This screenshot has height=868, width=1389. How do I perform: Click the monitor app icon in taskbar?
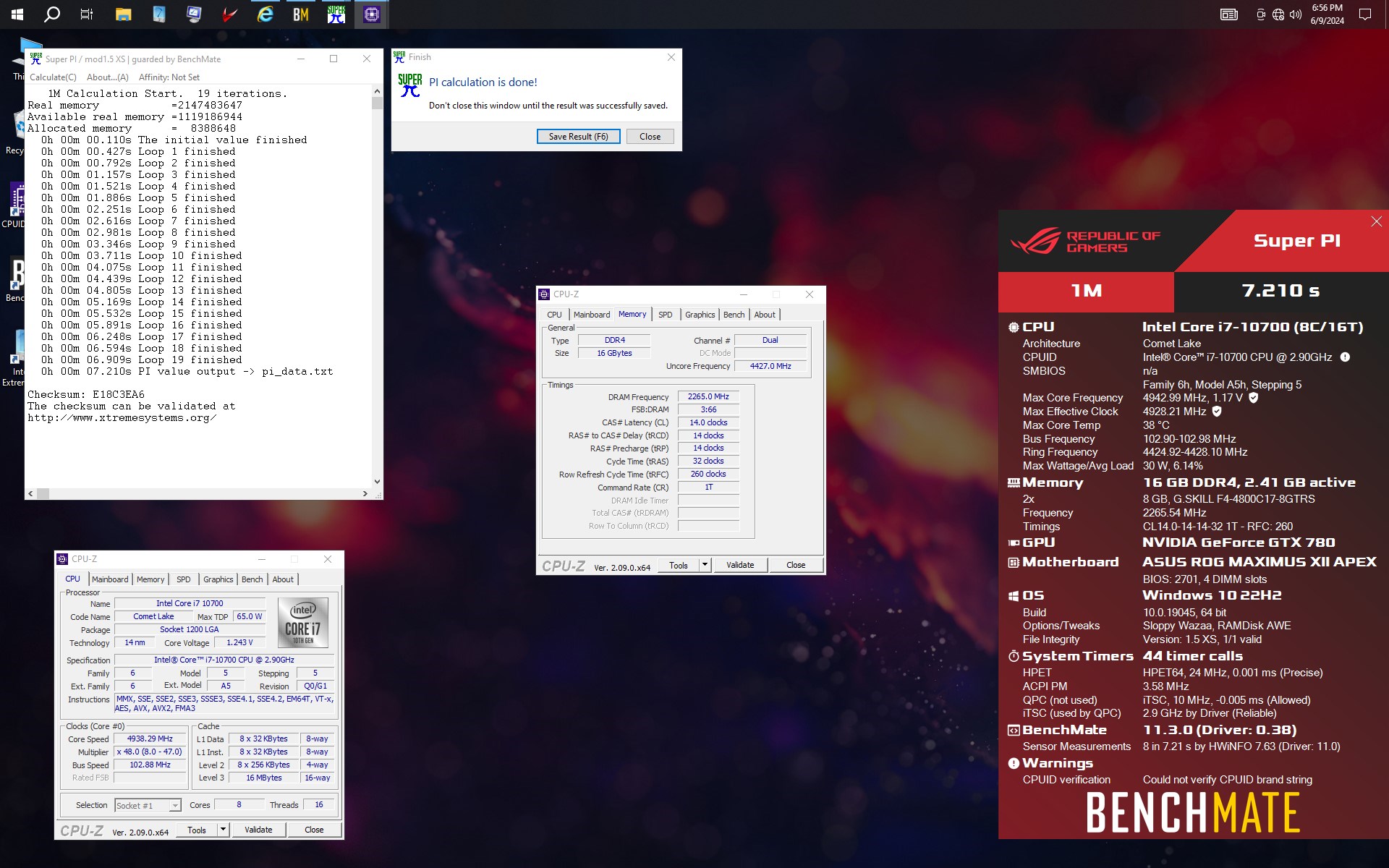coord(195,14)
